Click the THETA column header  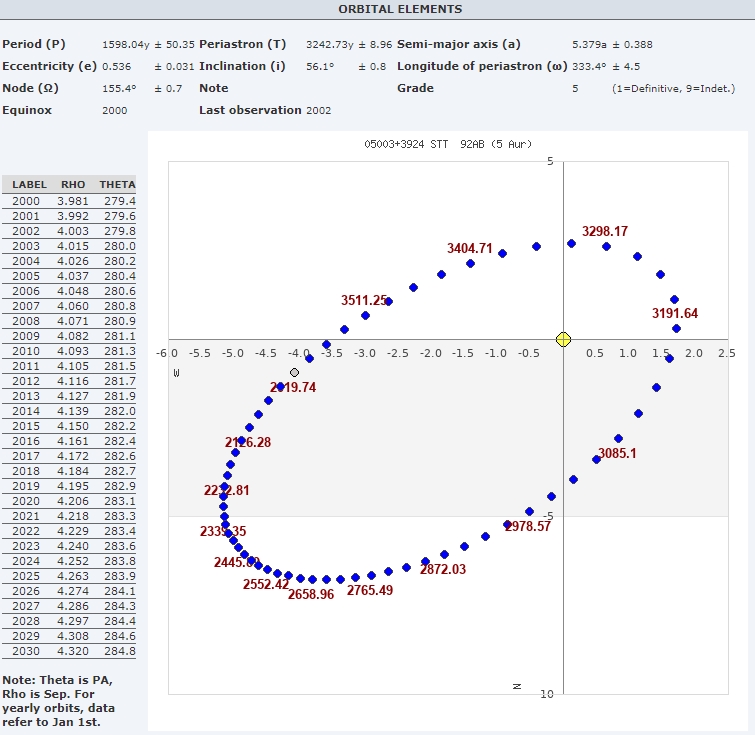[117, 185]
